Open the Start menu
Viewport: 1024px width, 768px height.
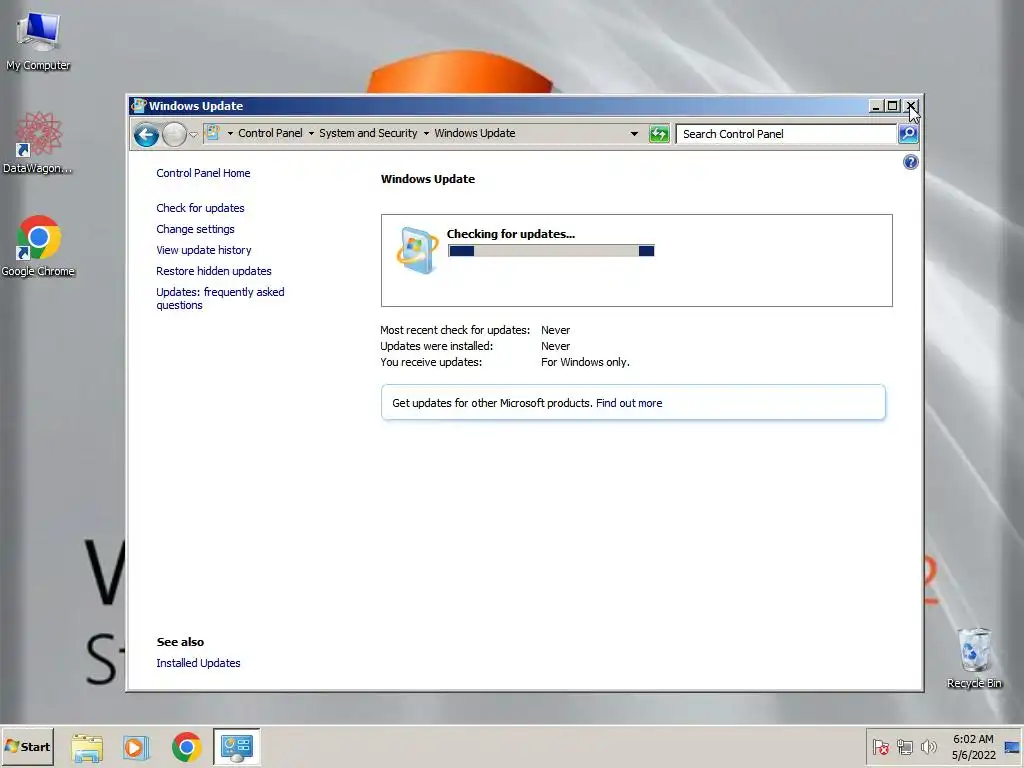pos(28,746)
